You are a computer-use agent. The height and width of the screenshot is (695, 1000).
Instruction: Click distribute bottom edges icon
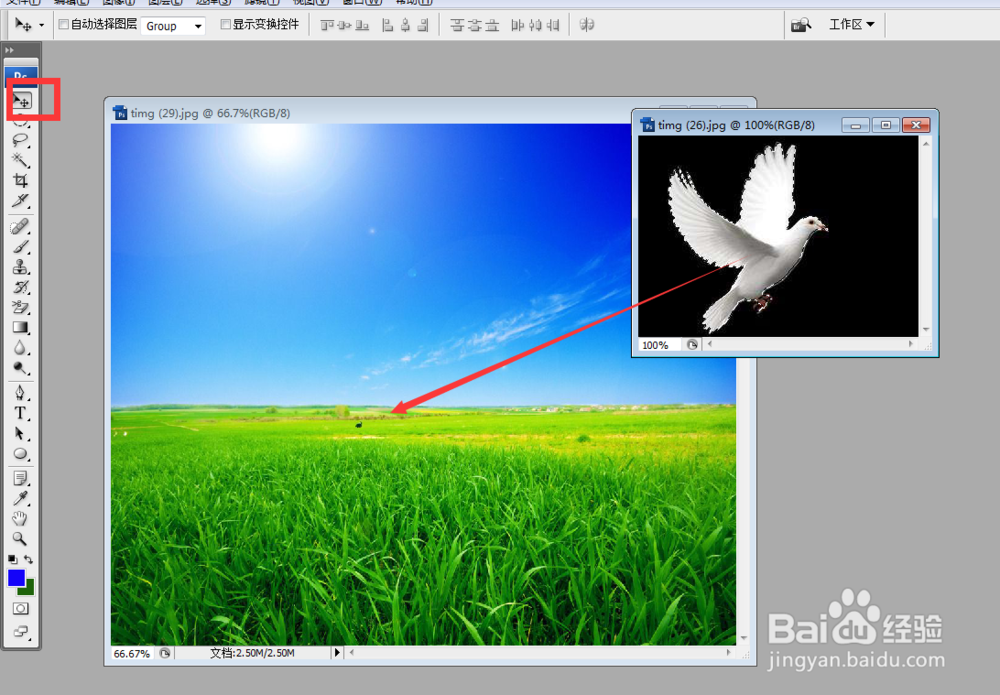492,25
